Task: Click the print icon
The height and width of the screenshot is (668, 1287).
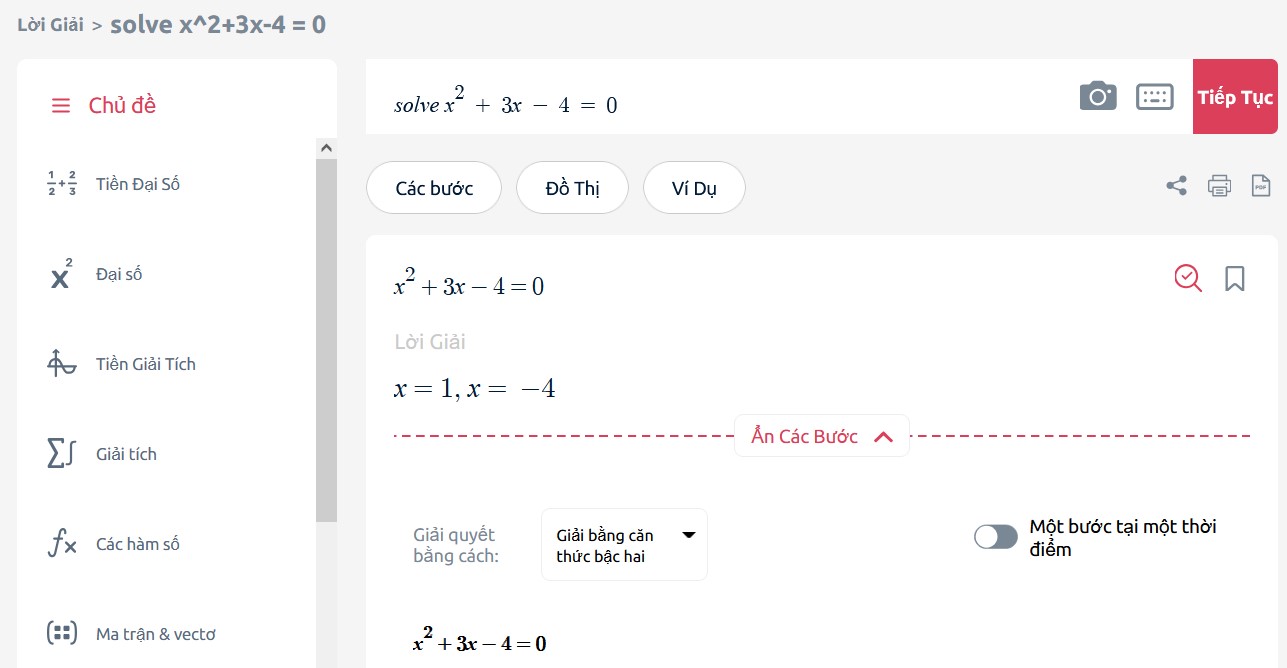Action: 1219,185
